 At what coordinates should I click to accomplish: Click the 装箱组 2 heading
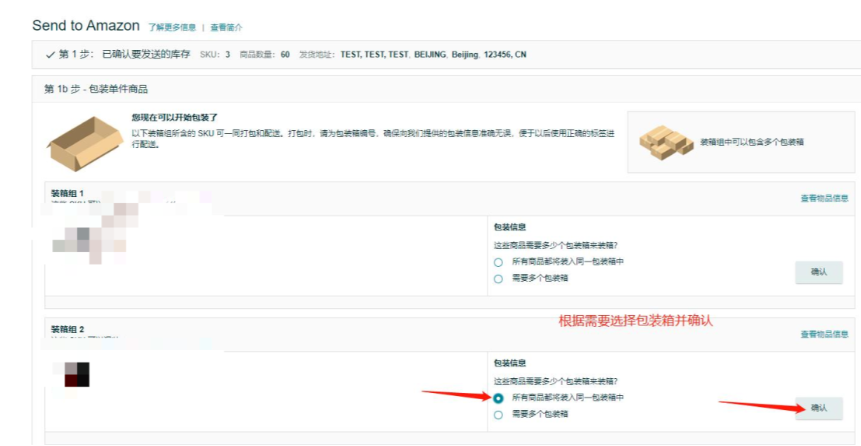(68, 330)
